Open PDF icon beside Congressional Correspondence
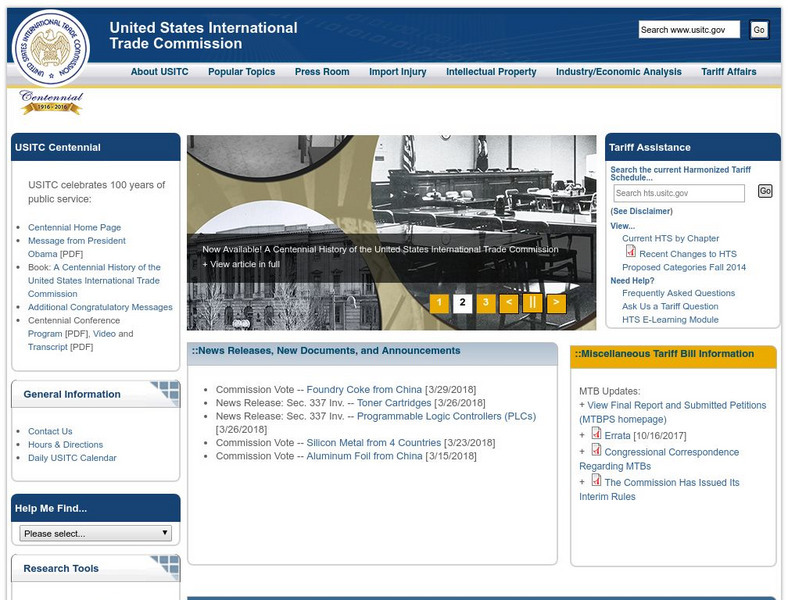Screen dimensions: 788x600 (x=596, y=449)
